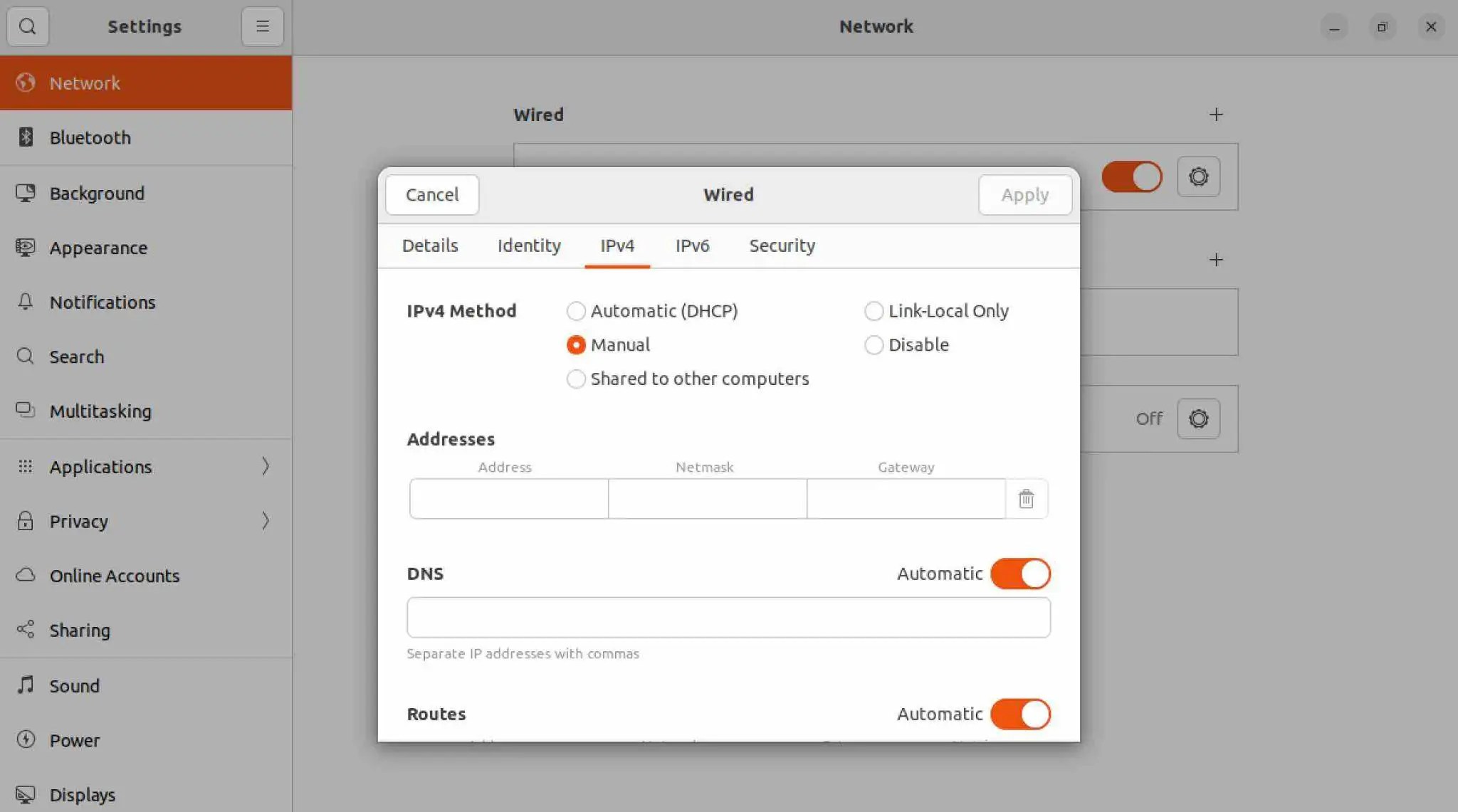1458x812 pixels.
Task: Select Bluetooth in the sidebar
Action: point(90,137)
